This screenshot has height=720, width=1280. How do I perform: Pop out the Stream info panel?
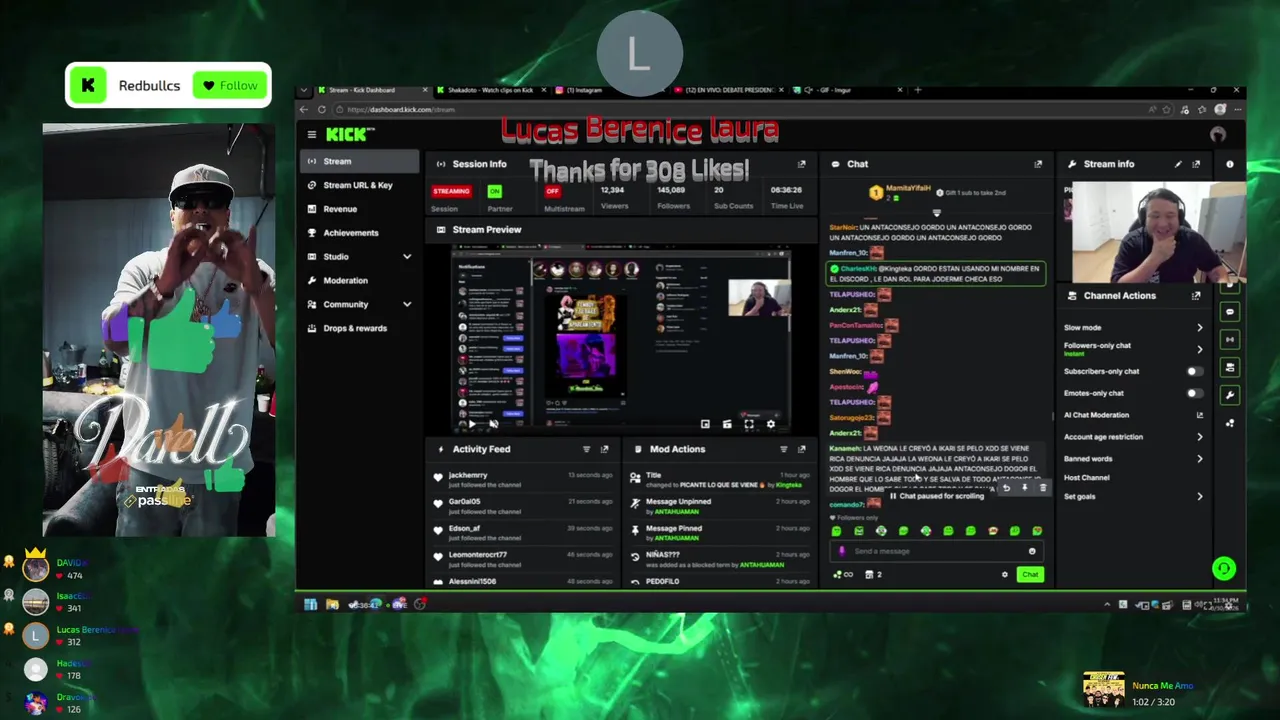point(1196,164)
